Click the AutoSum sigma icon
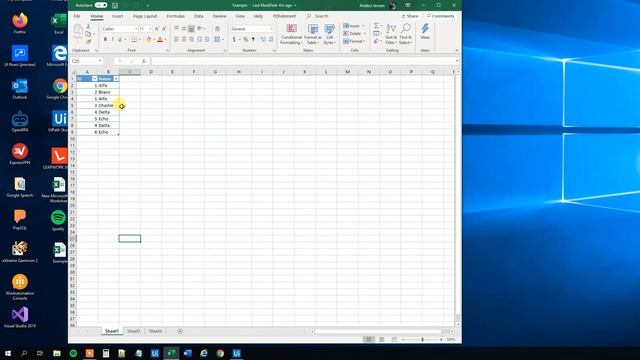640x360 pixels. tap(376, 26)
